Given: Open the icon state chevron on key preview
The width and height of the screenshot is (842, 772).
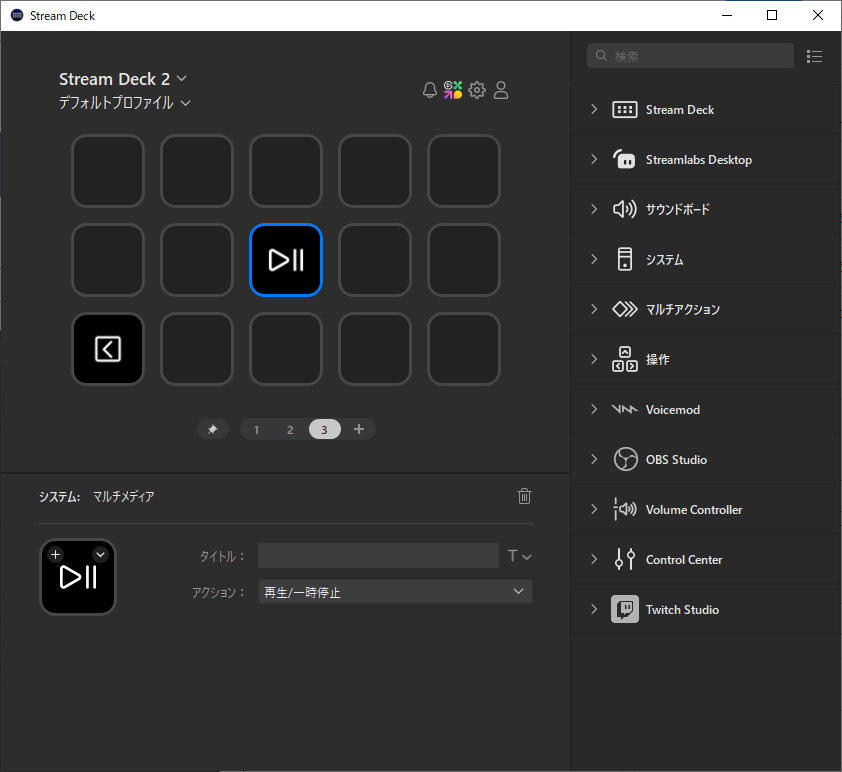Looking at the screenshot, I should tap(100, 554).
